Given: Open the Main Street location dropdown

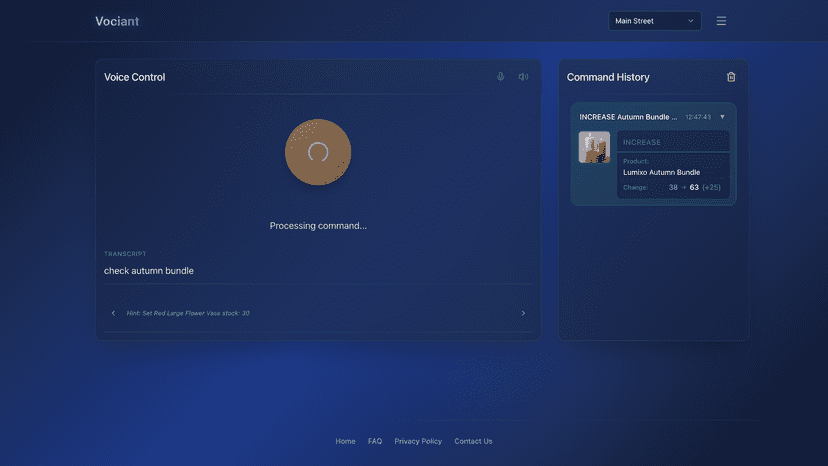Looking at the screenshot, I should tap(654, 21).
